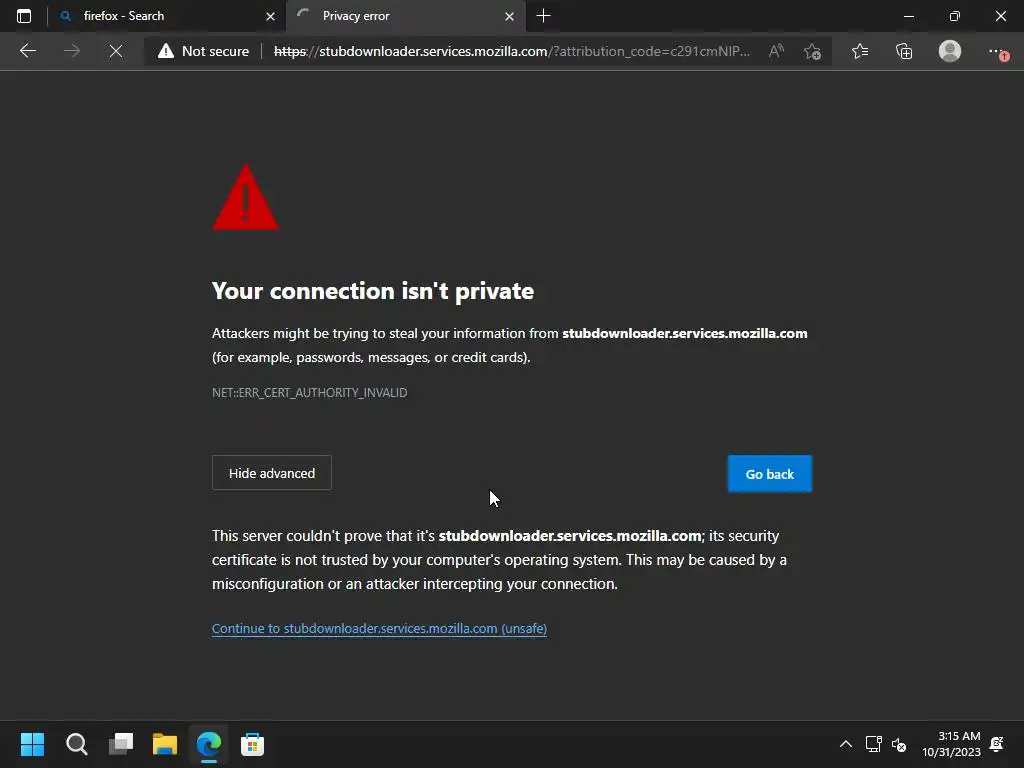Open Collections panel
Viewport: 1024px width, 768px height.
coord(904,51)
